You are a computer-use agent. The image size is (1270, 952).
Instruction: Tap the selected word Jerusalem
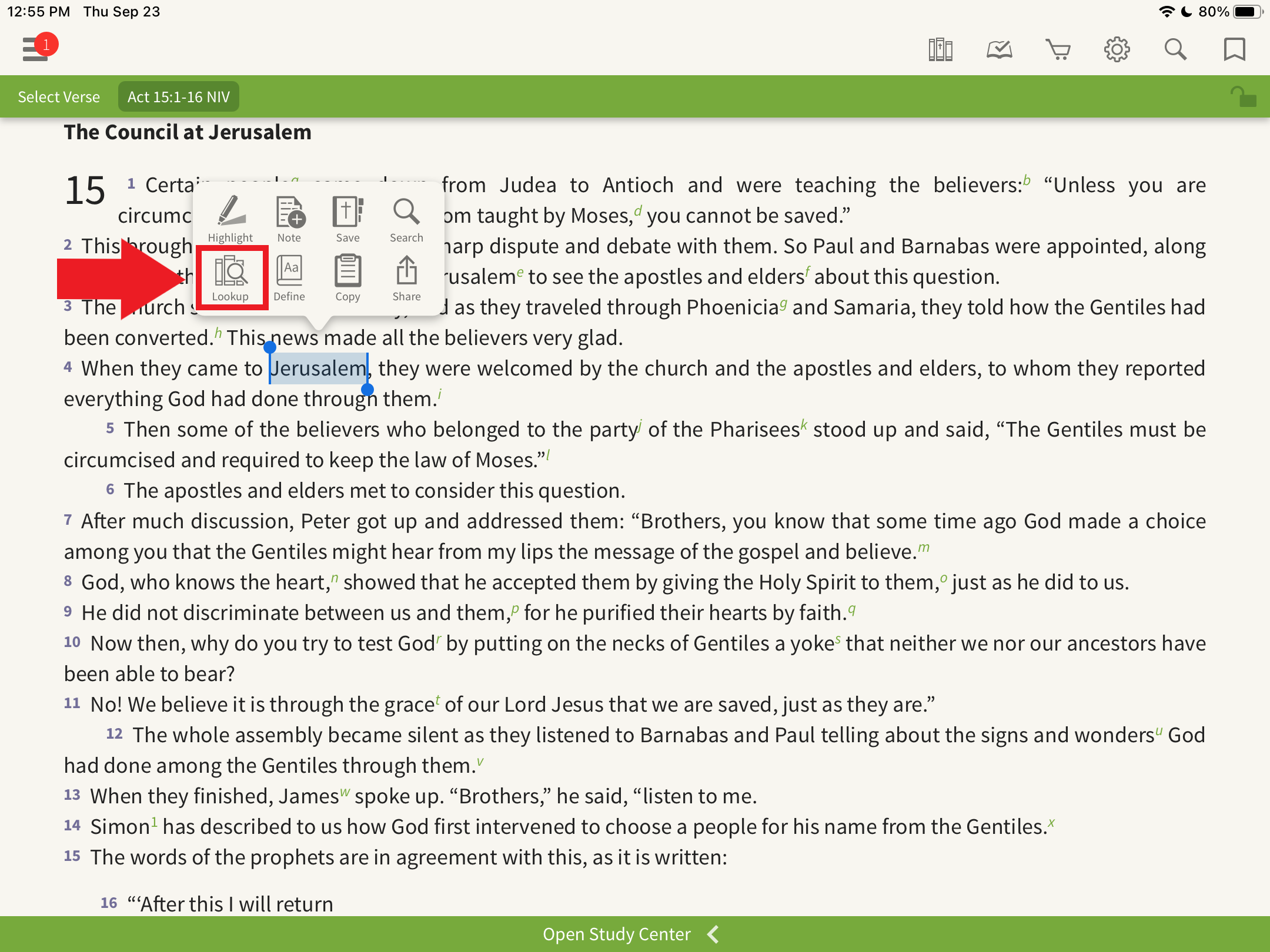(x=318, y=368)
